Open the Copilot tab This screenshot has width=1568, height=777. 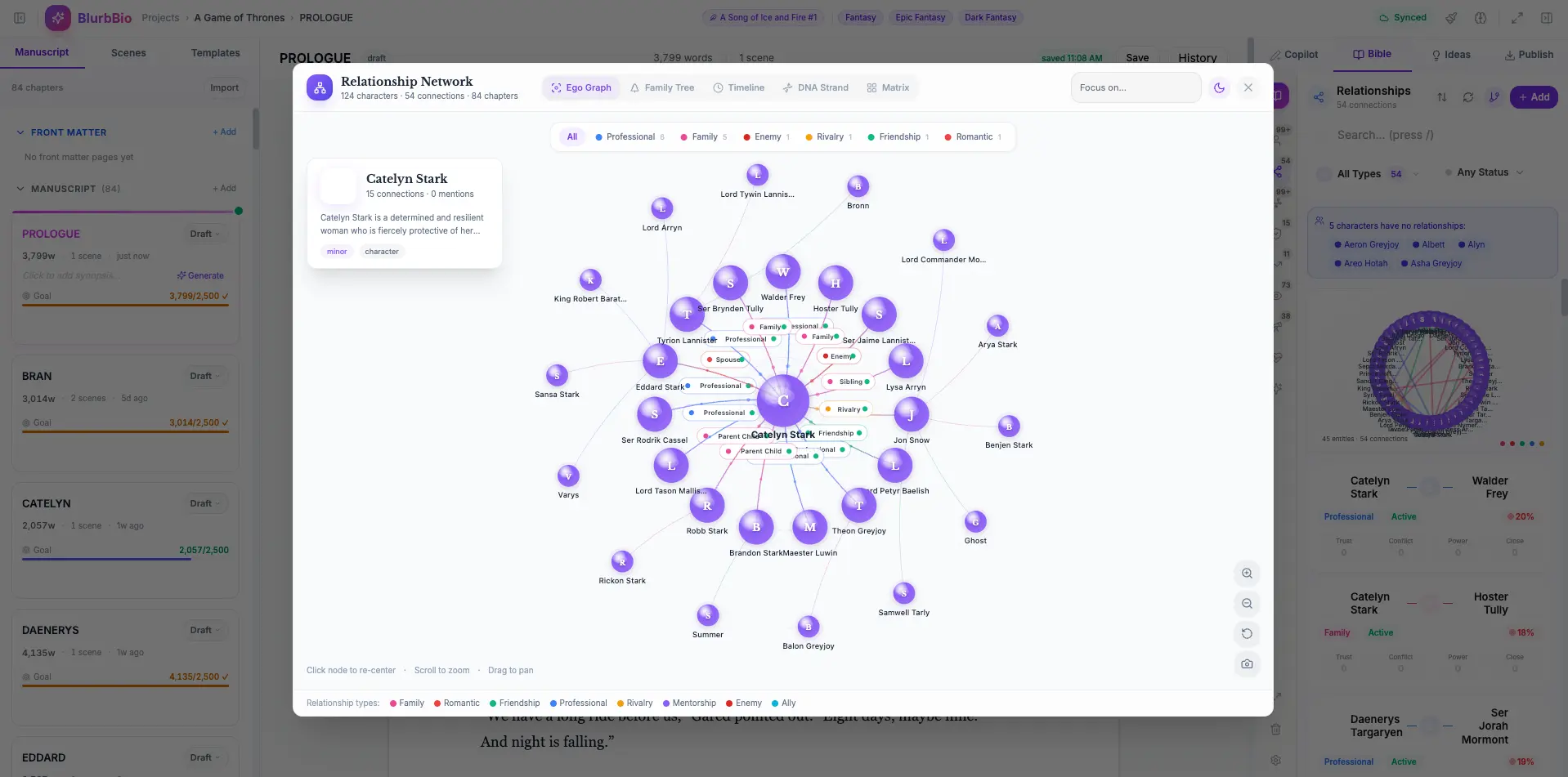(x=1293, y=55)
